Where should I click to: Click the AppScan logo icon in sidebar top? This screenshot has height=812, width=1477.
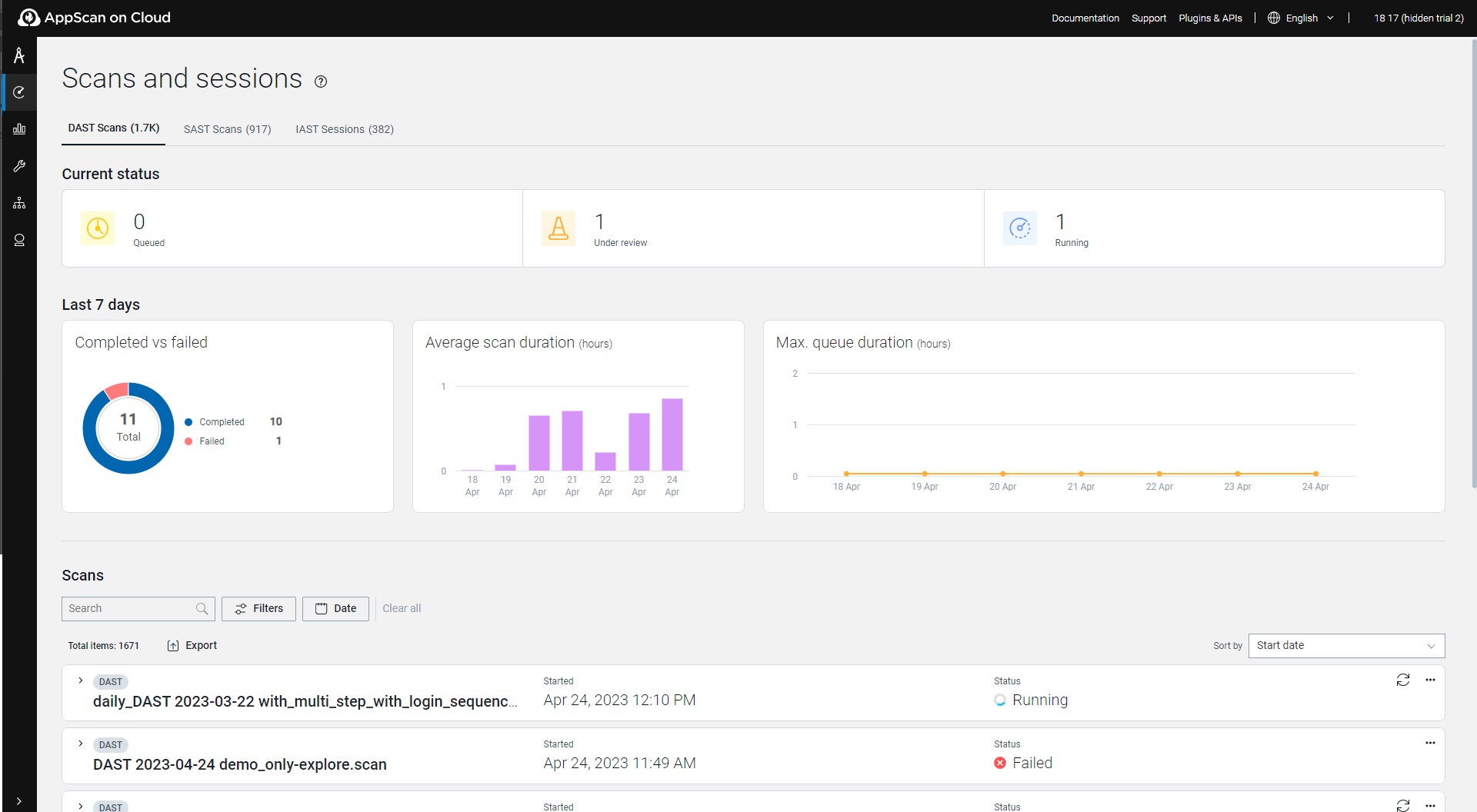point(19,55)
